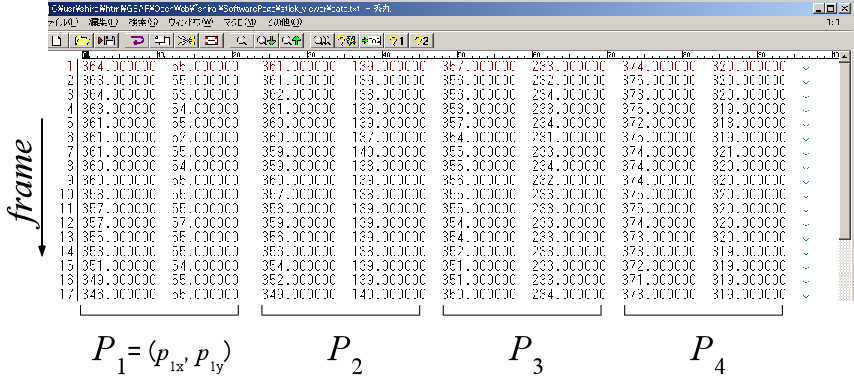Open the 検索(S) menu

pos(144,22)
